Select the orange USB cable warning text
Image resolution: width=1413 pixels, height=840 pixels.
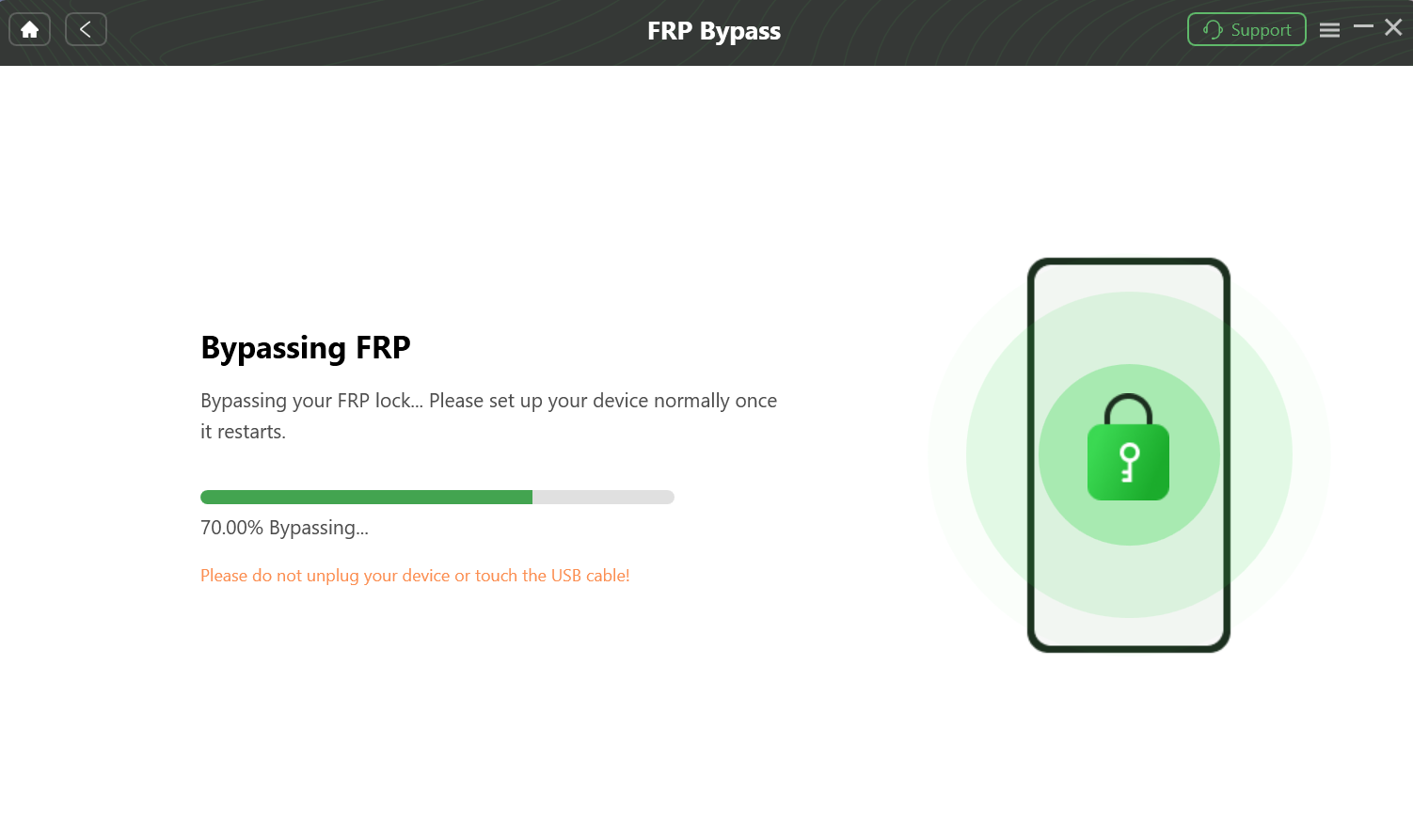[414, 575]
